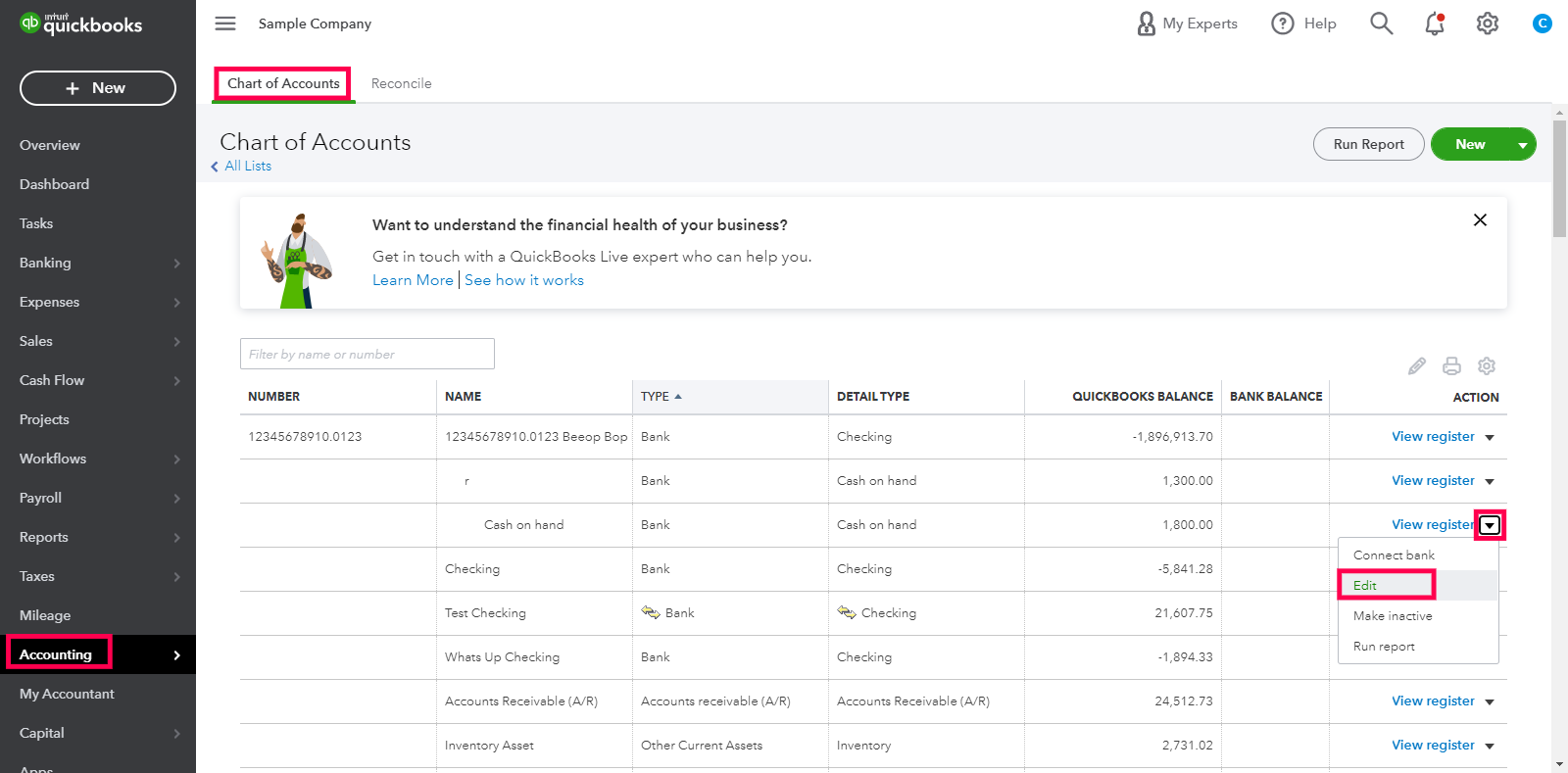
Task: Toggle the hamburger navigation menu
Action: (225, 24)
